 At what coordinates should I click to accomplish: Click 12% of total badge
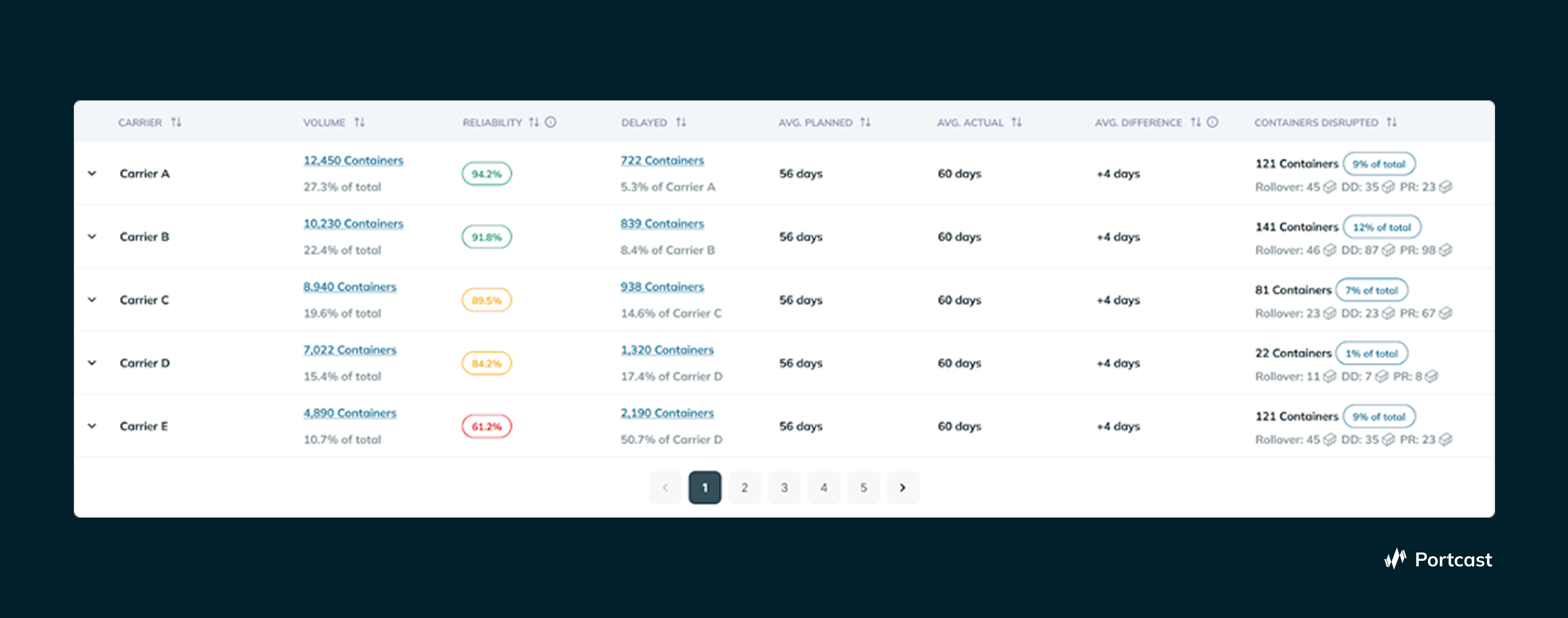[1382, 227]
